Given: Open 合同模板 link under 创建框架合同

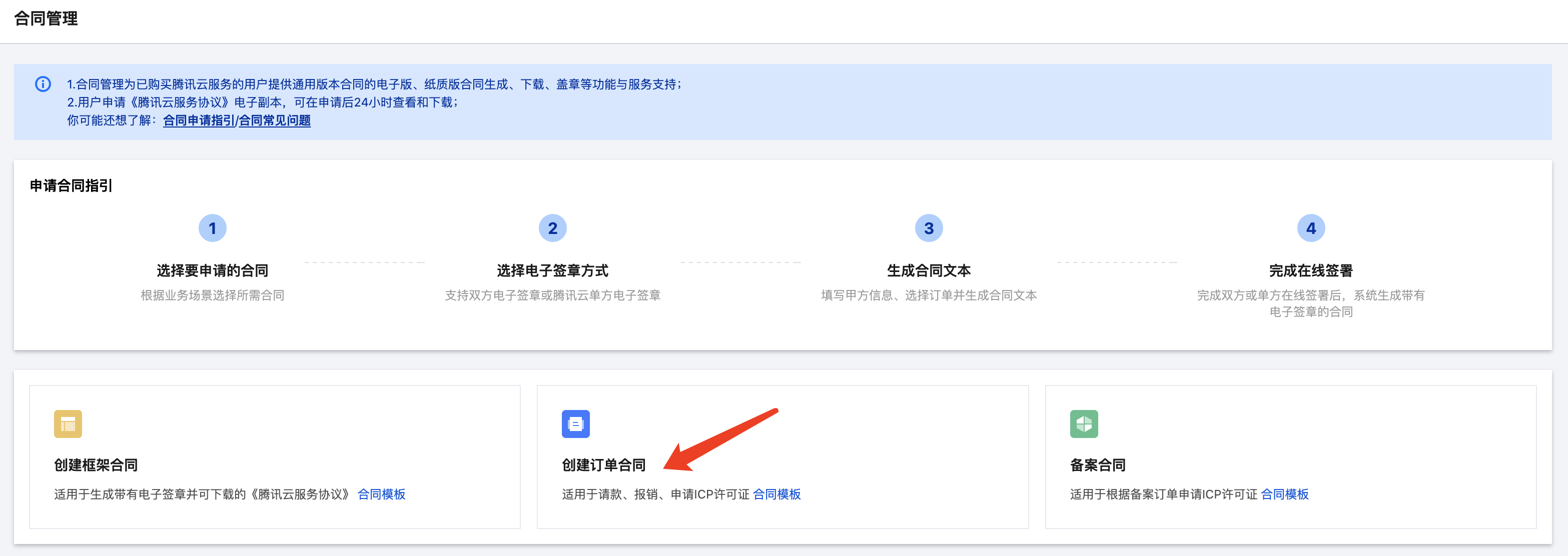Looking at the screenshot, I should (x=381, y=494).
